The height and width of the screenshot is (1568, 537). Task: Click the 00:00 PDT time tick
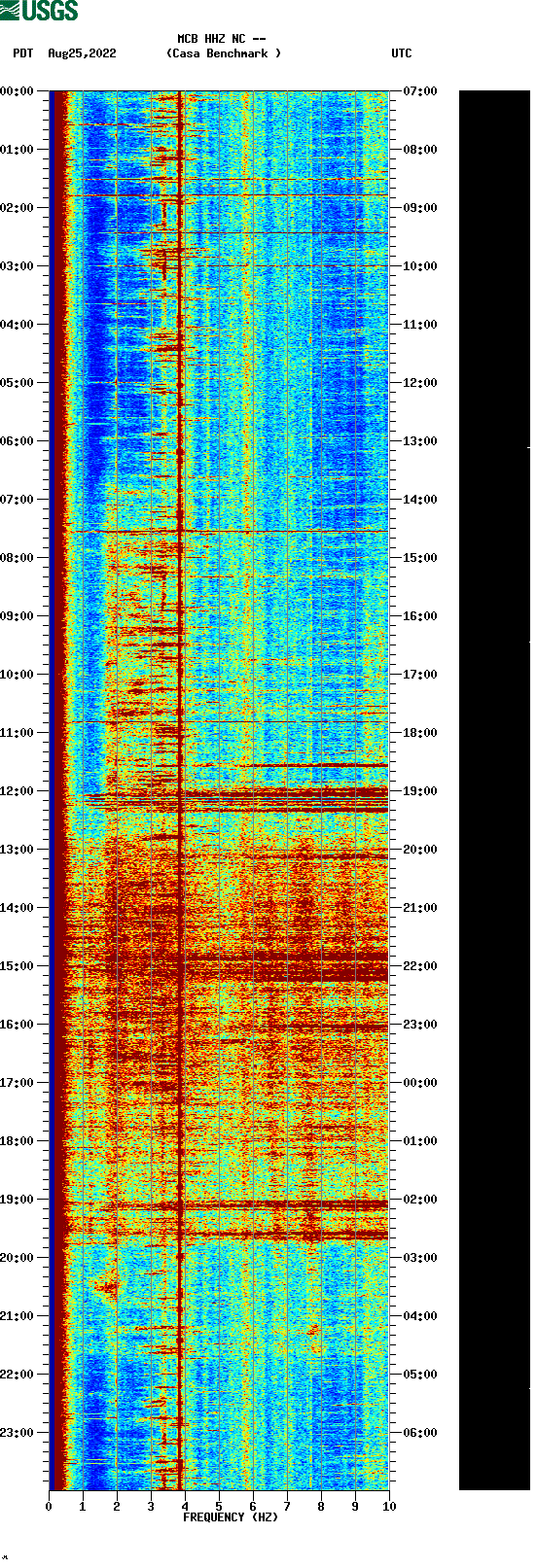point(18,91)
